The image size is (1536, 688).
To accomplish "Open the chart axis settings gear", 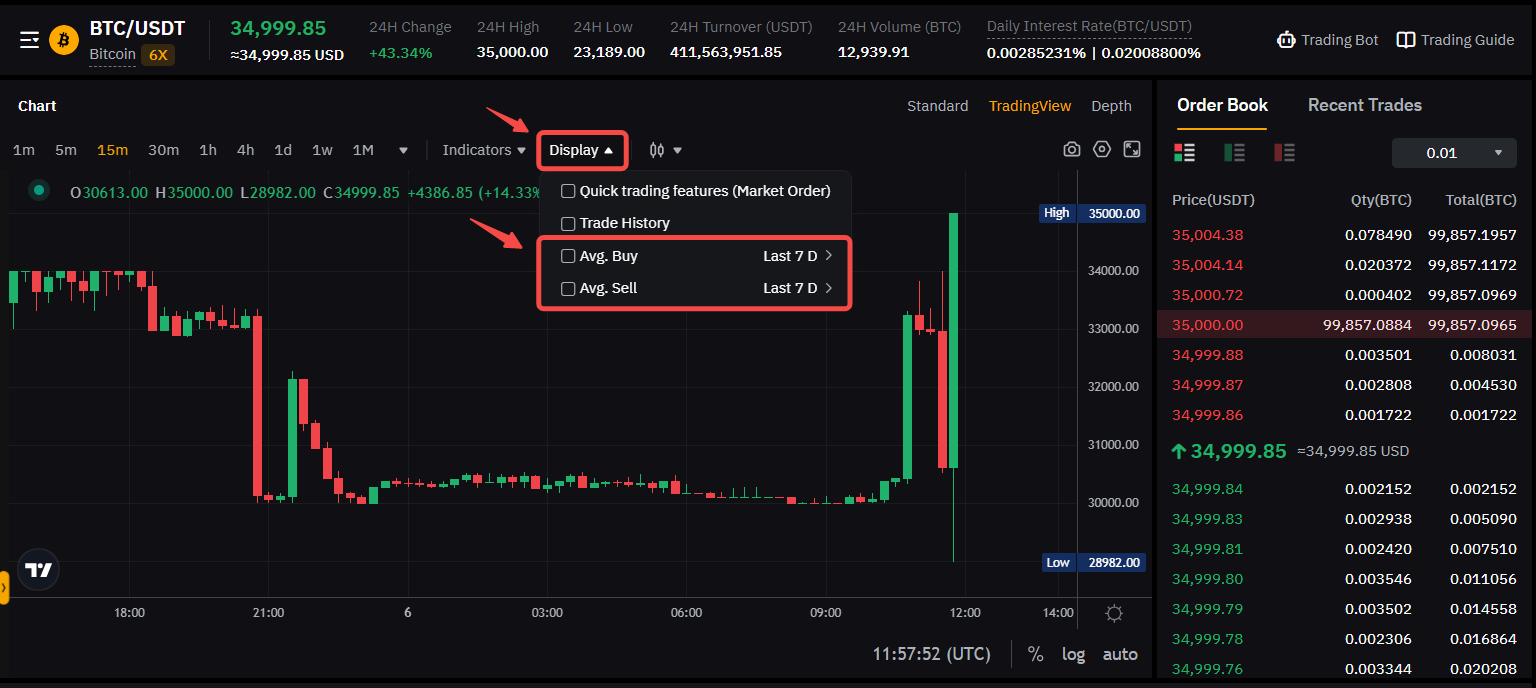I will (1114, 613).
